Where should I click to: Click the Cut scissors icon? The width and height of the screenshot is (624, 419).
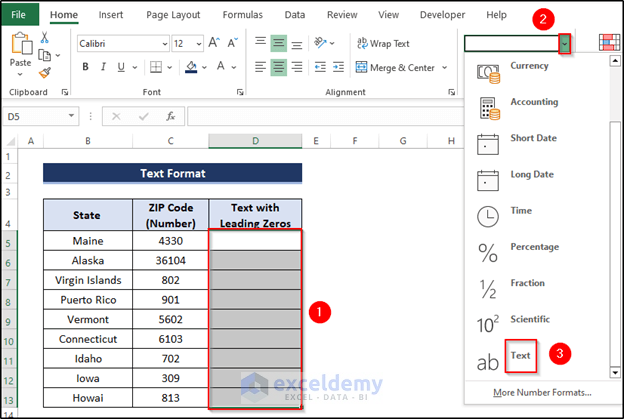tap(44, 37)
